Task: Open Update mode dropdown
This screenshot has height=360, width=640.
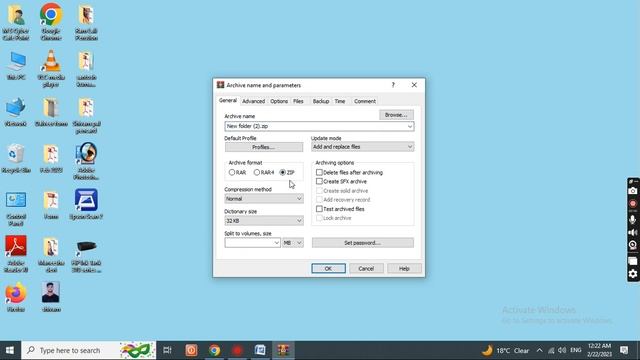Action: (362, 147)
